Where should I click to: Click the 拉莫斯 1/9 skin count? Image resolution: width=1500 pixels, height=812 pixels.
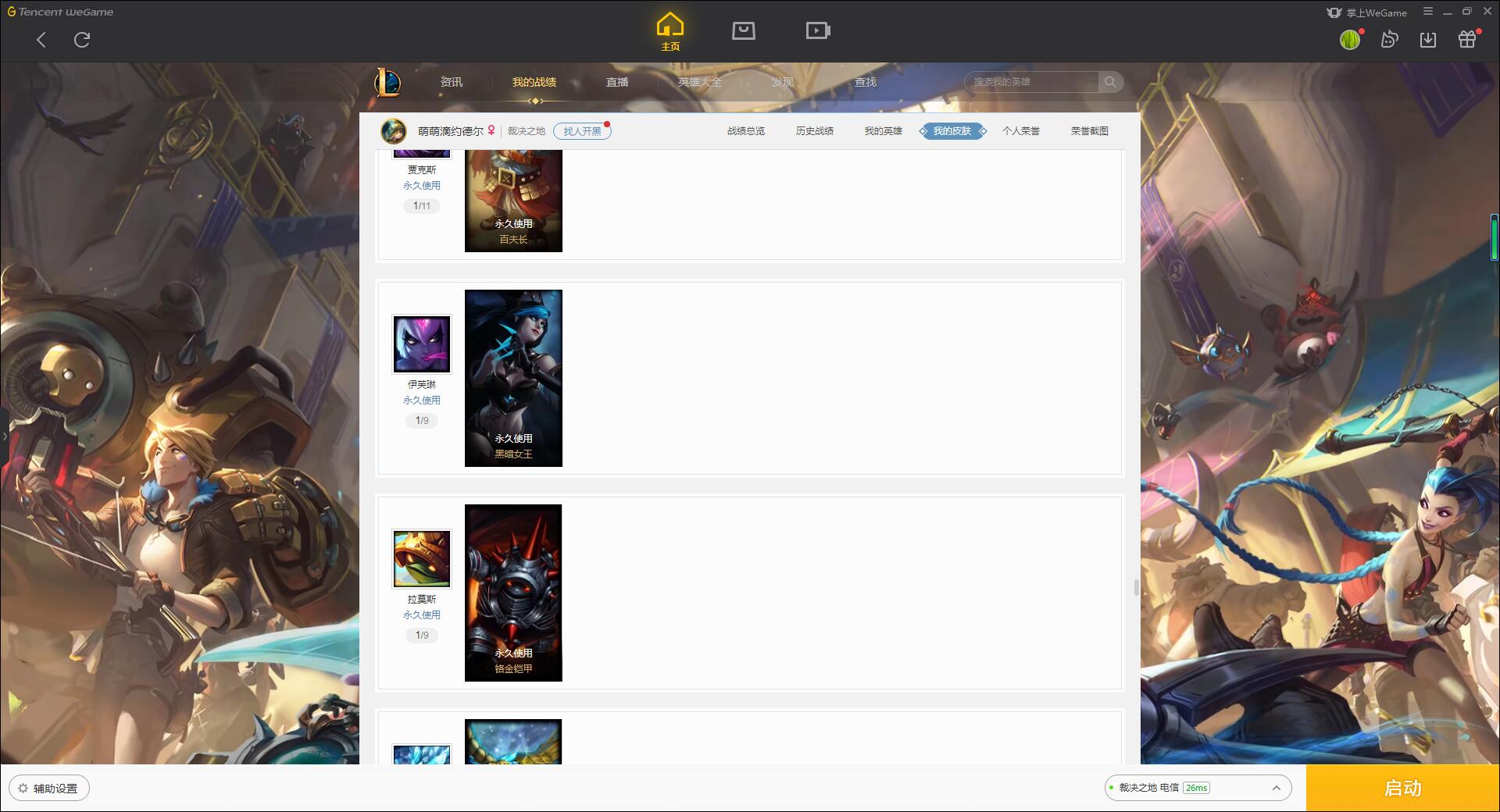point(422,636)
